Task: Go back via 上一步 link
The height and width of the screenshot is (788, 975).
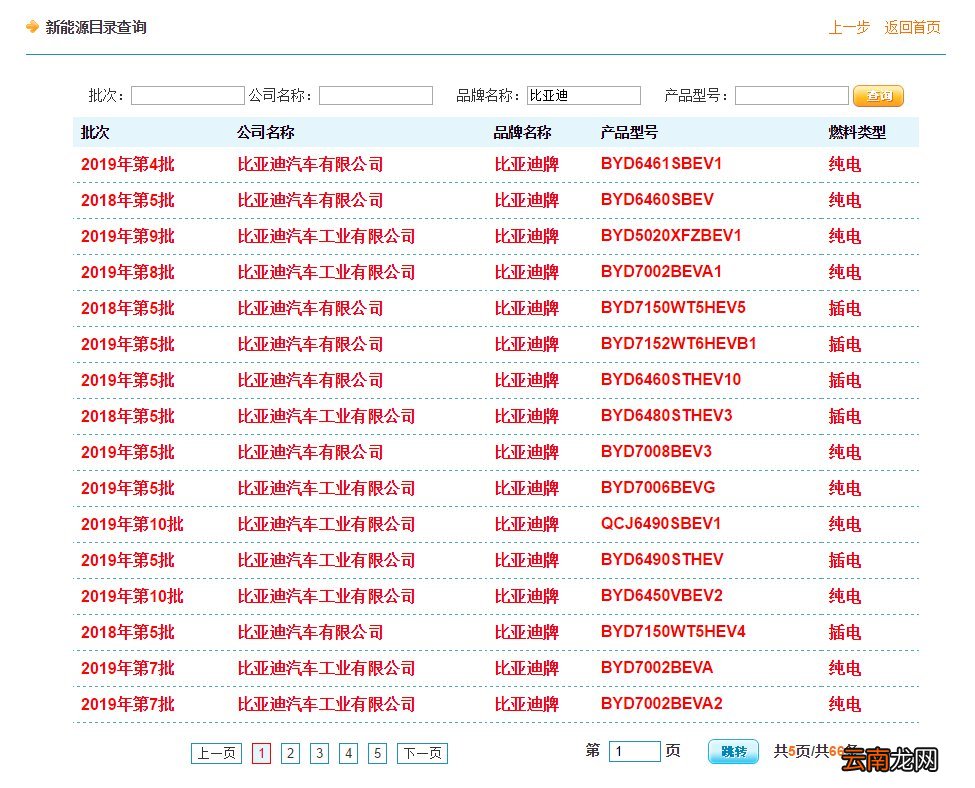Action: click(849, 27)
